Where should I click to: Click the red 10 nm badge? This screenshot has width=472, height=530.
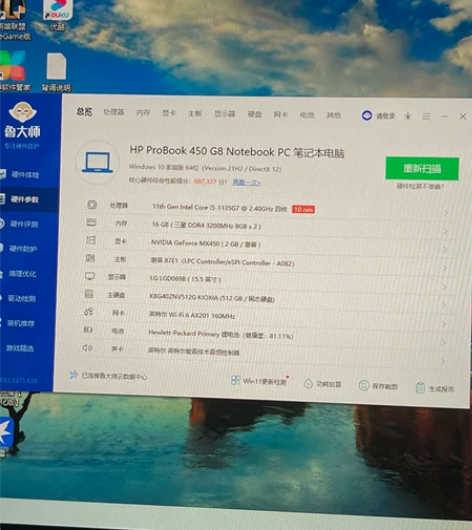[303, 210]
